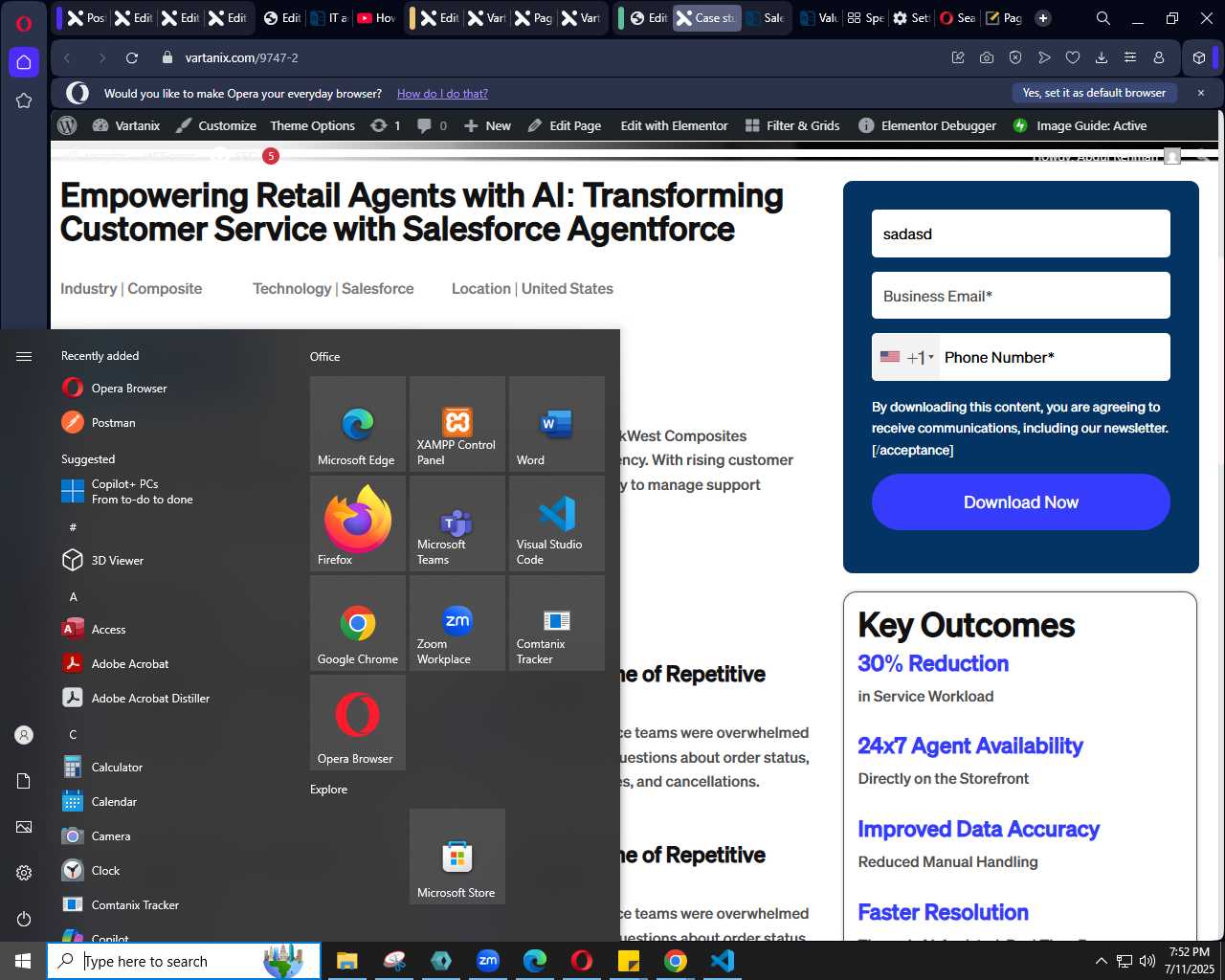Open Opera Browser in Recently added

[172, 388]
